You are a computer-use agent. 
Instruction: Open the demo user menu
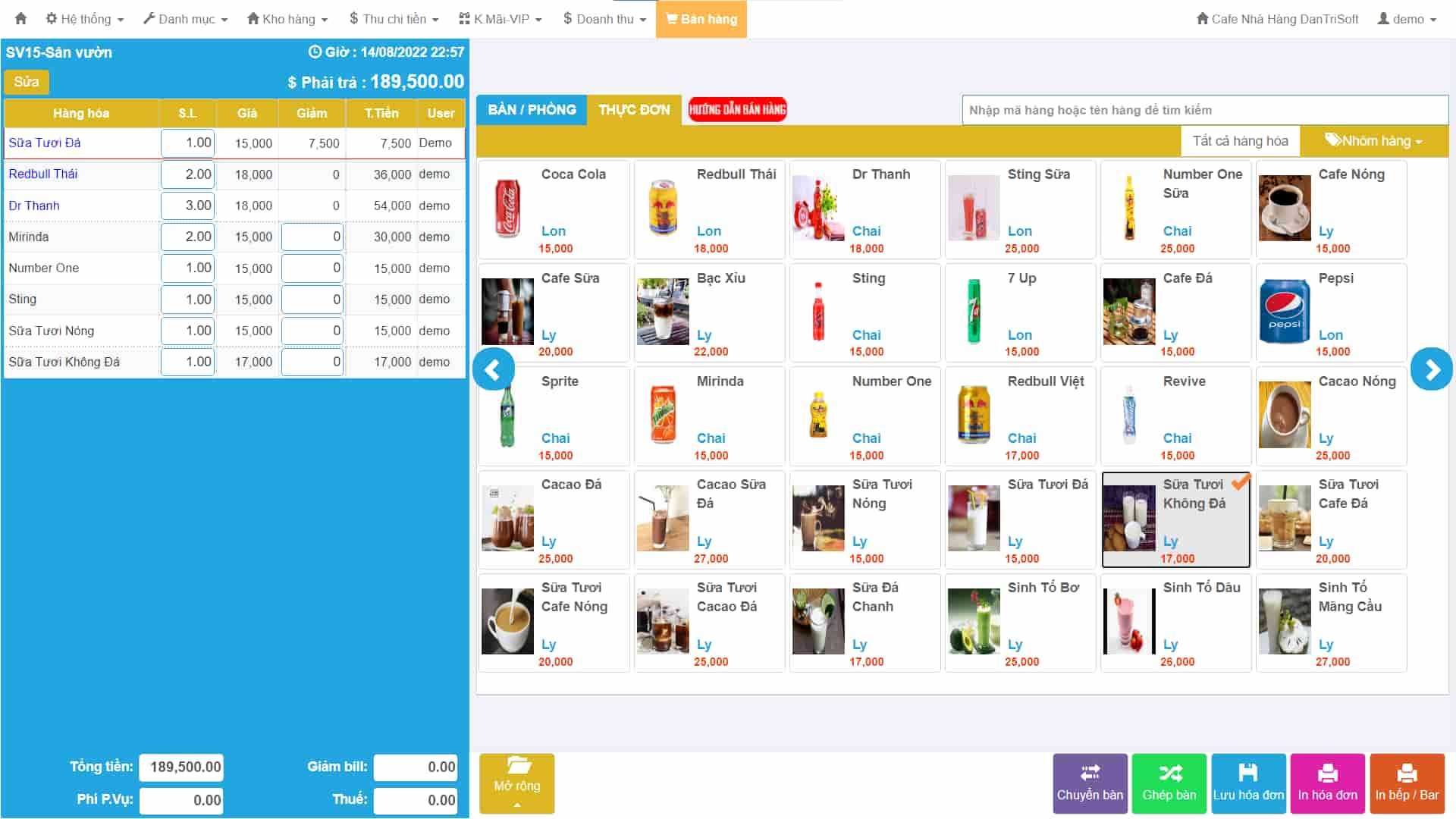point(1407,19)
